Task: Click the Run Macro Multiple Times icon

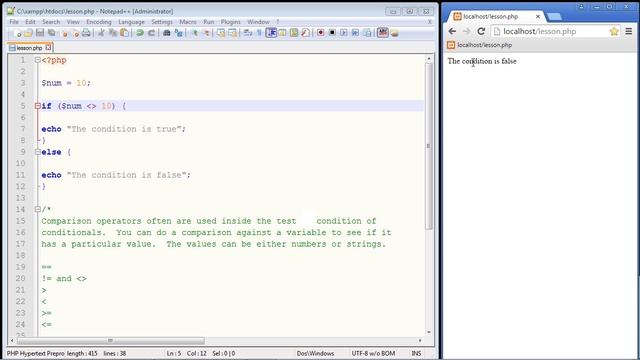Action: point(355,33)
